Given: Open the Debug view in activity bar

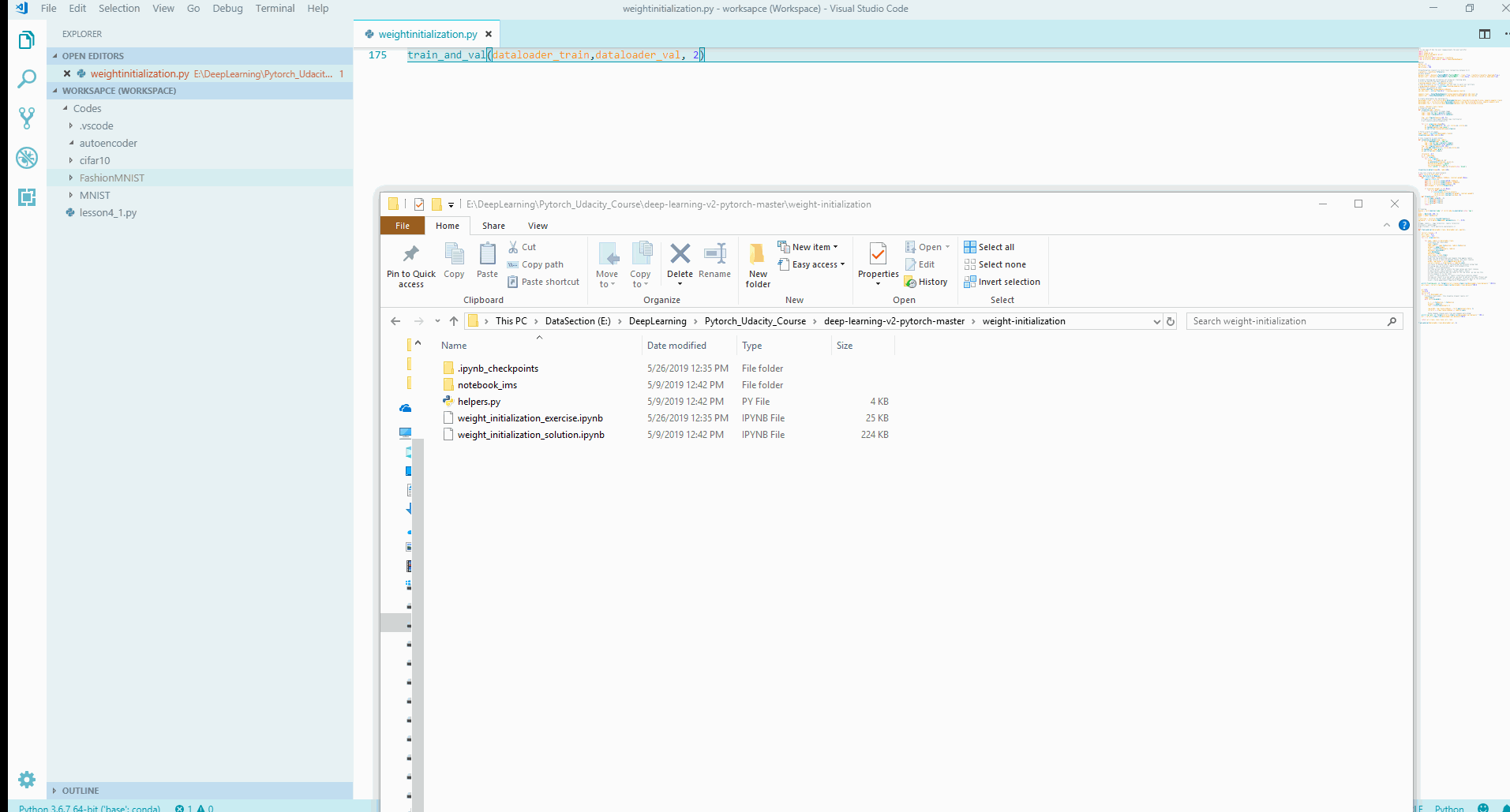Looking at the screenshot, I should (x=27, y=158).
